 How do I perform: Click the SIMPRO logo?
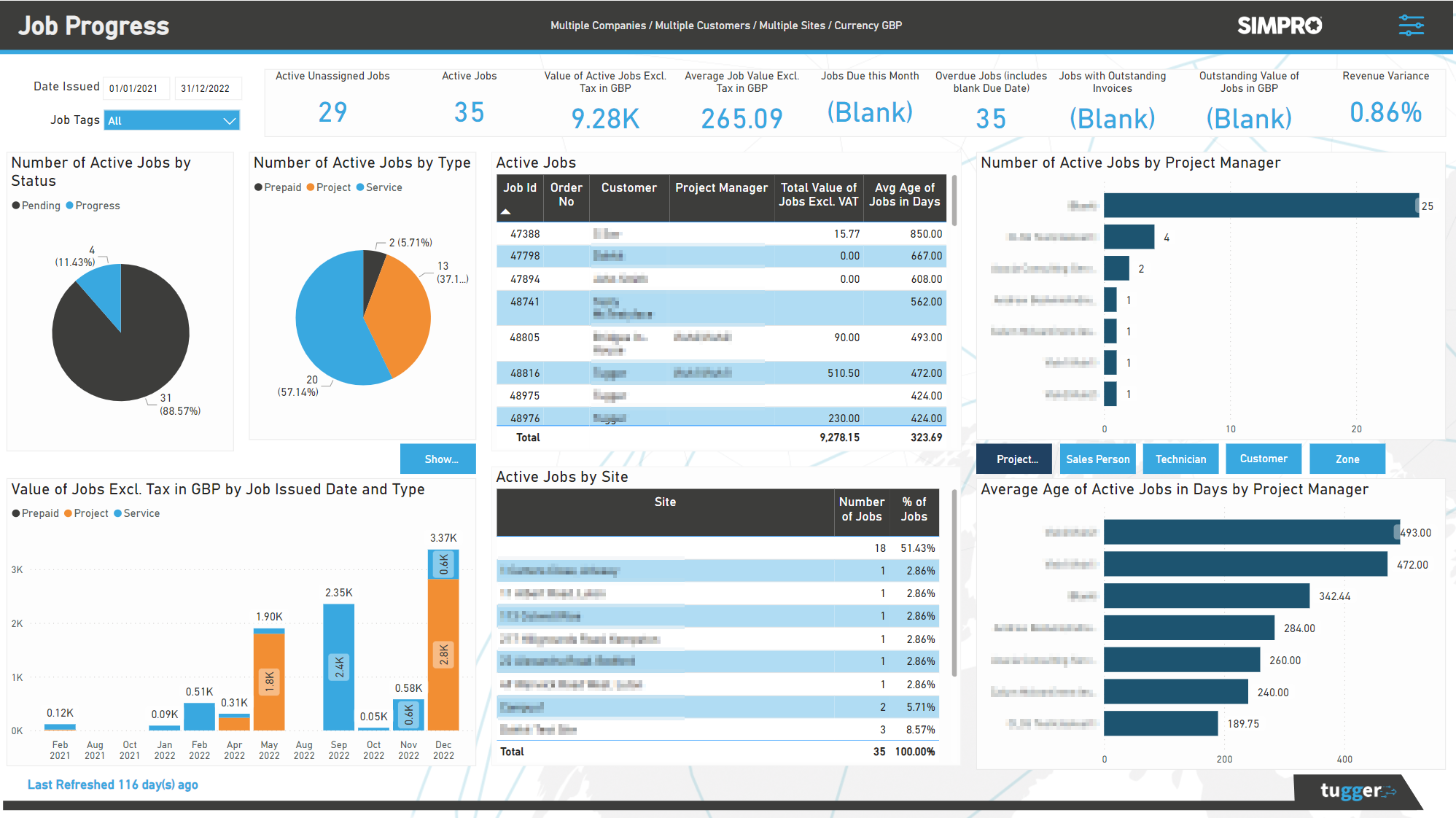[1280, 25]
